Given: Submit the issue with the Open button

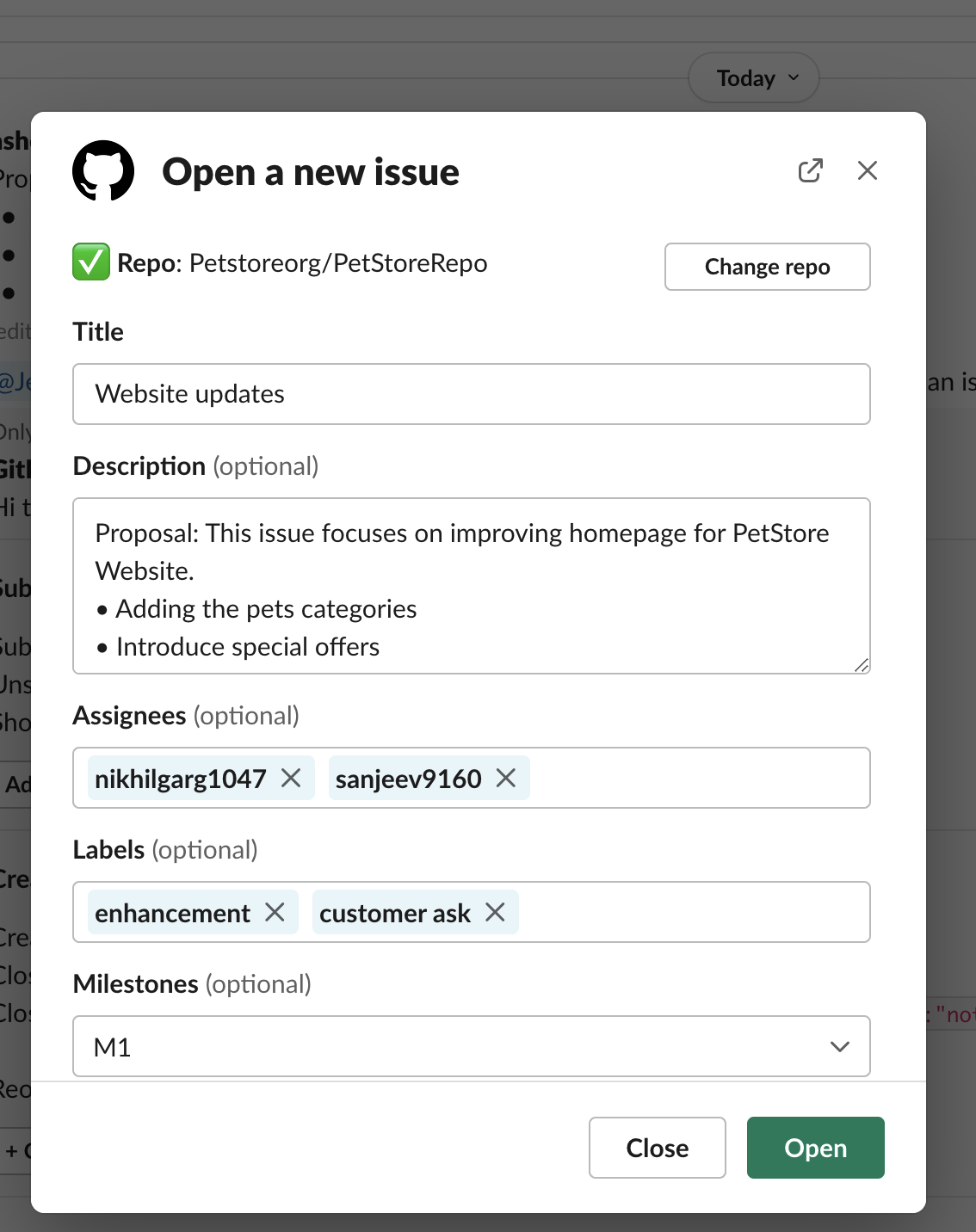Looking at the screenshot, I should (x=814, y=1148).
